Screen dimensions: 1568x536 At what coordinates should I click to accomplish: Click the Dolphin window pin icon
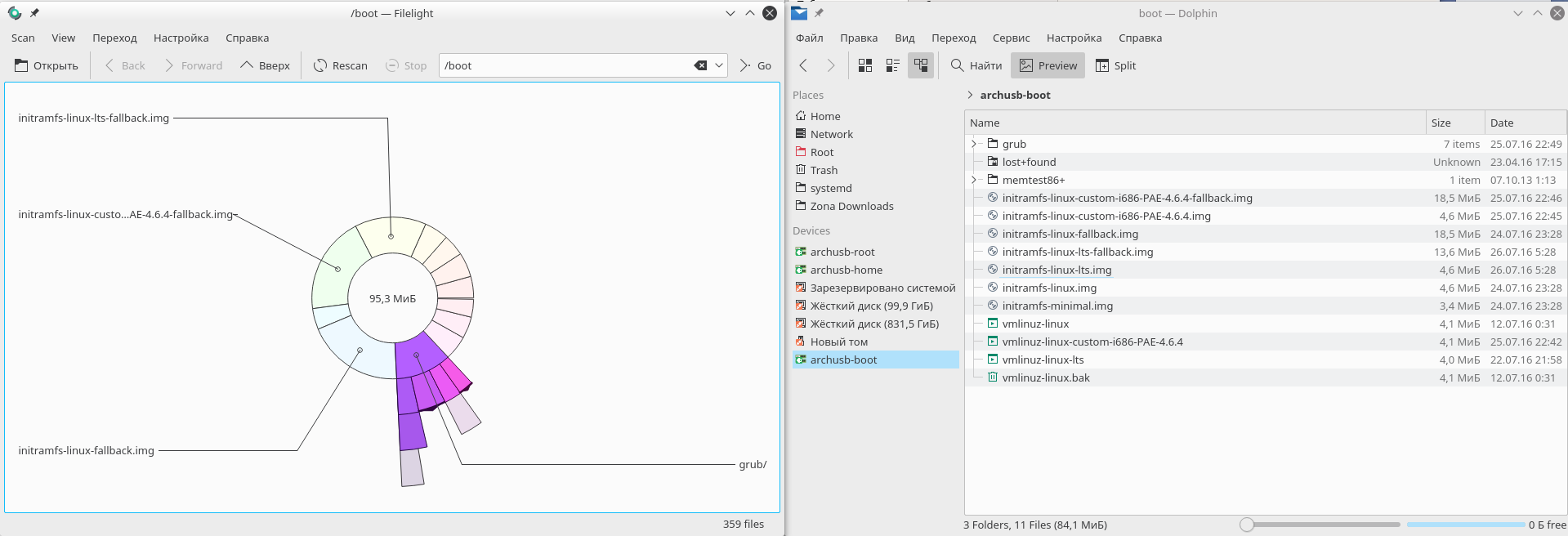819,13
